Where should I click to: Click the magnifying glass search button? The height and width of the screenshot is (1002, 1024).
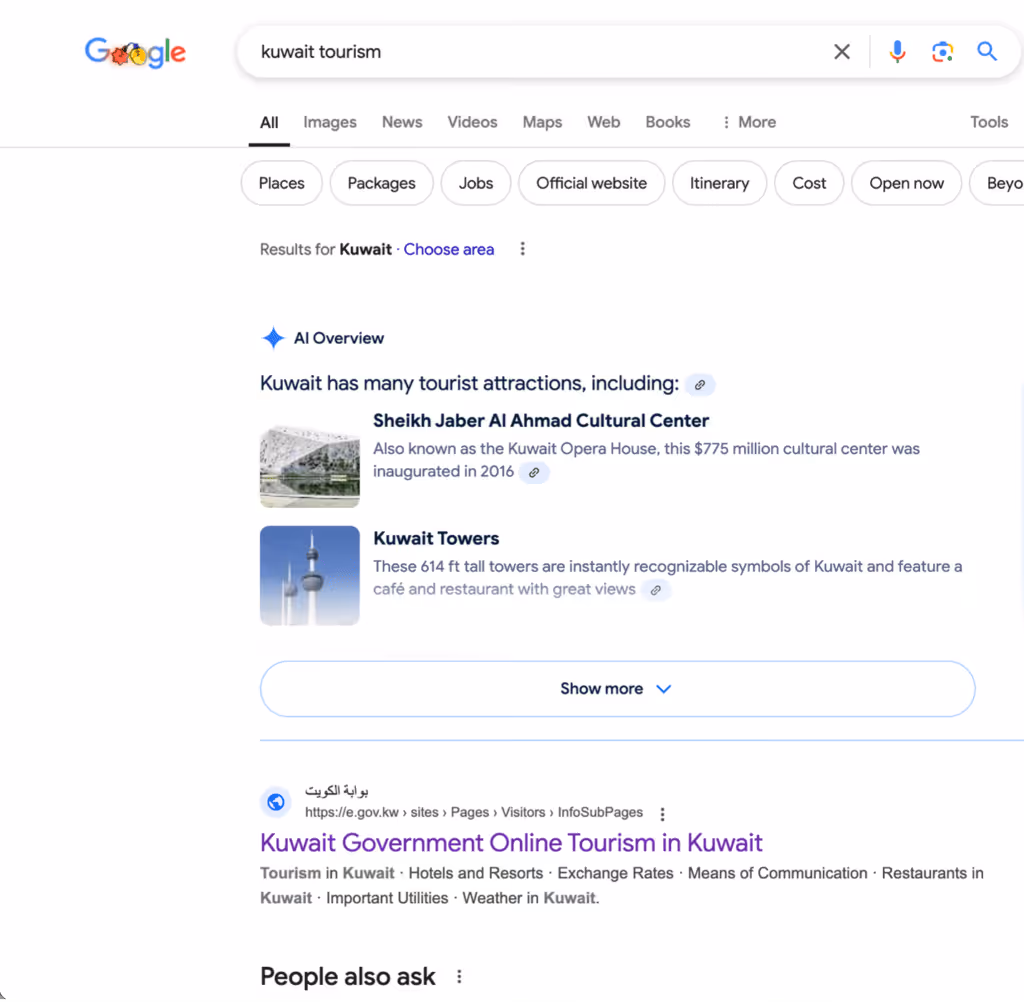pos(987,52)
